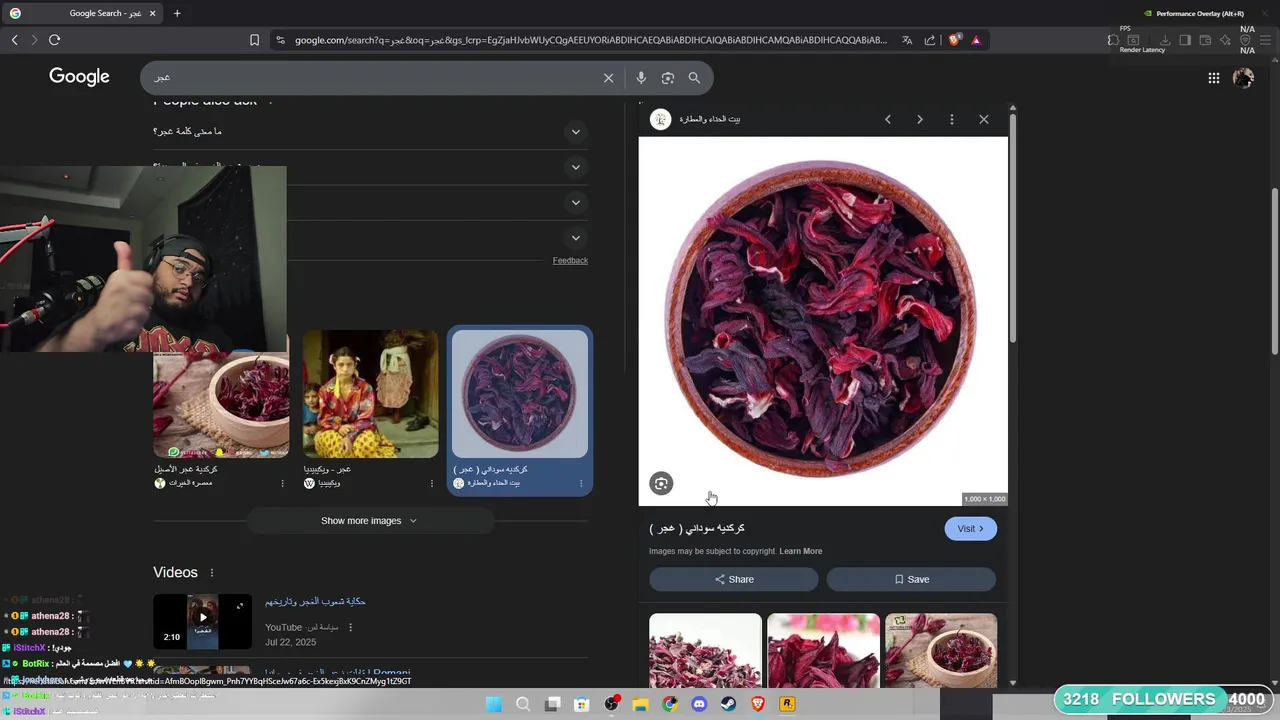This screenshot has width=1280, height=720.
Task: Open three-dot menu under كركدية عجر الأصيل image
Action: 282,484
